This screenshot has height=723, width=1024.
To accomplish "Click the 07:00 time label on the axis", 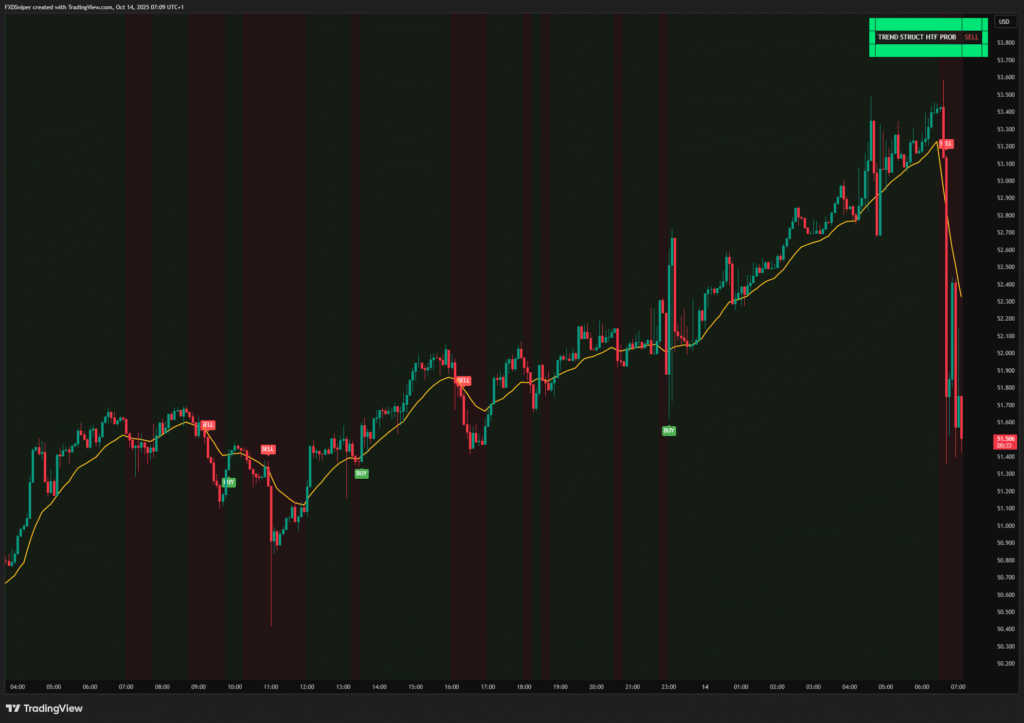I will point(958,687).
